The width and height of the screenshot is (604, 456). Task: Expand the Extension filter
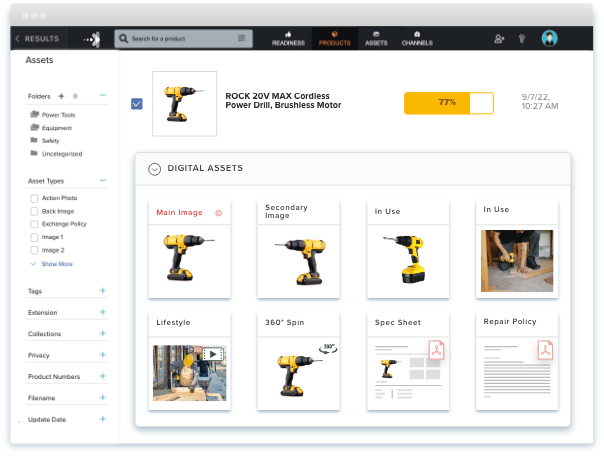point(102,312)
